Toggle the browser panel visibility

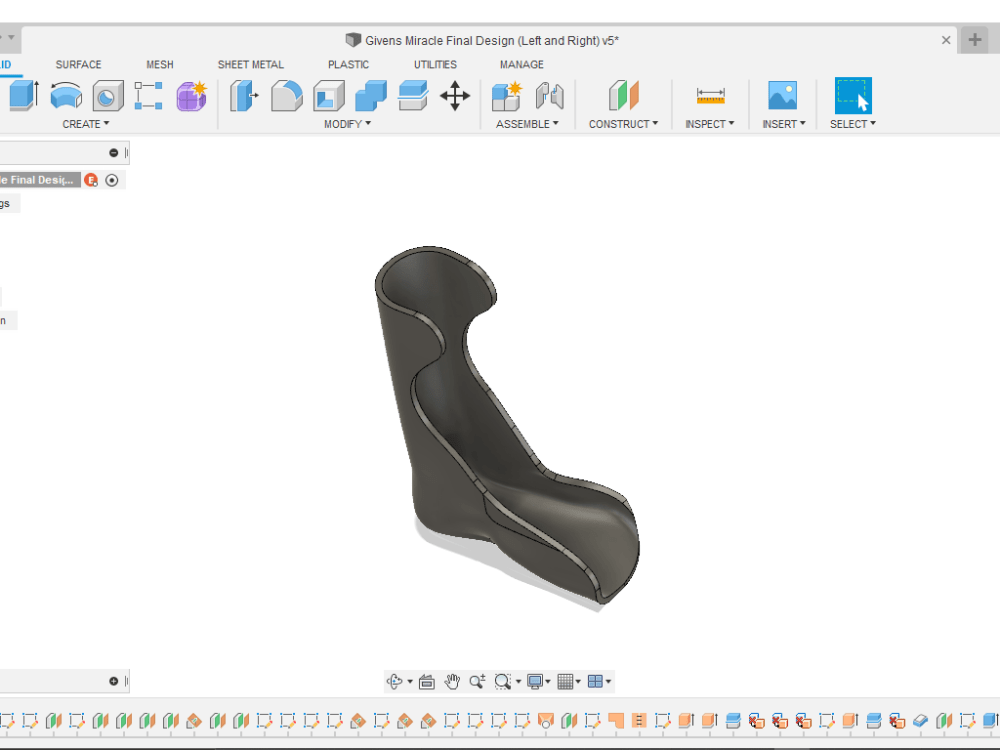(113, 152)
